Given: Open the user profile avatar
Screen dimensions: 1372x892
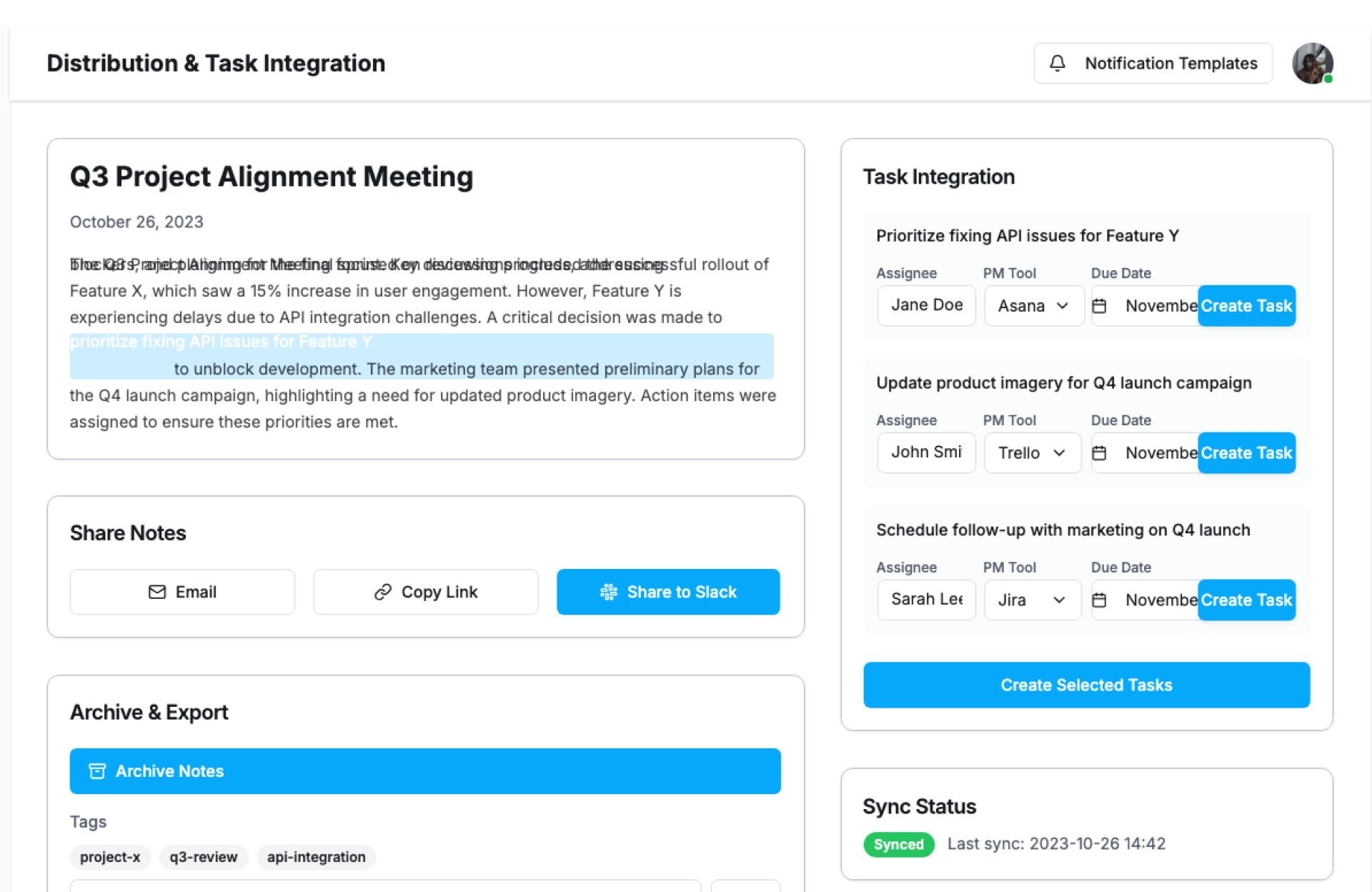Looking at the screenshot, I should pyautogui.click(x=1312, y=64).
